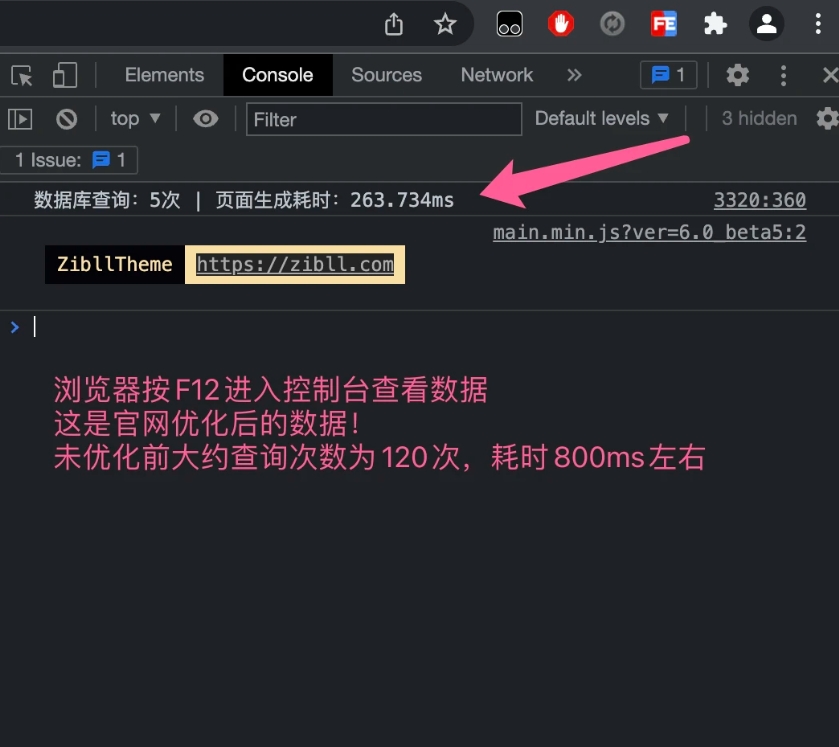This screenshot has width=839, height=747.
Task: Expand more DevTools tabs chevron
Action: point(574,75)
